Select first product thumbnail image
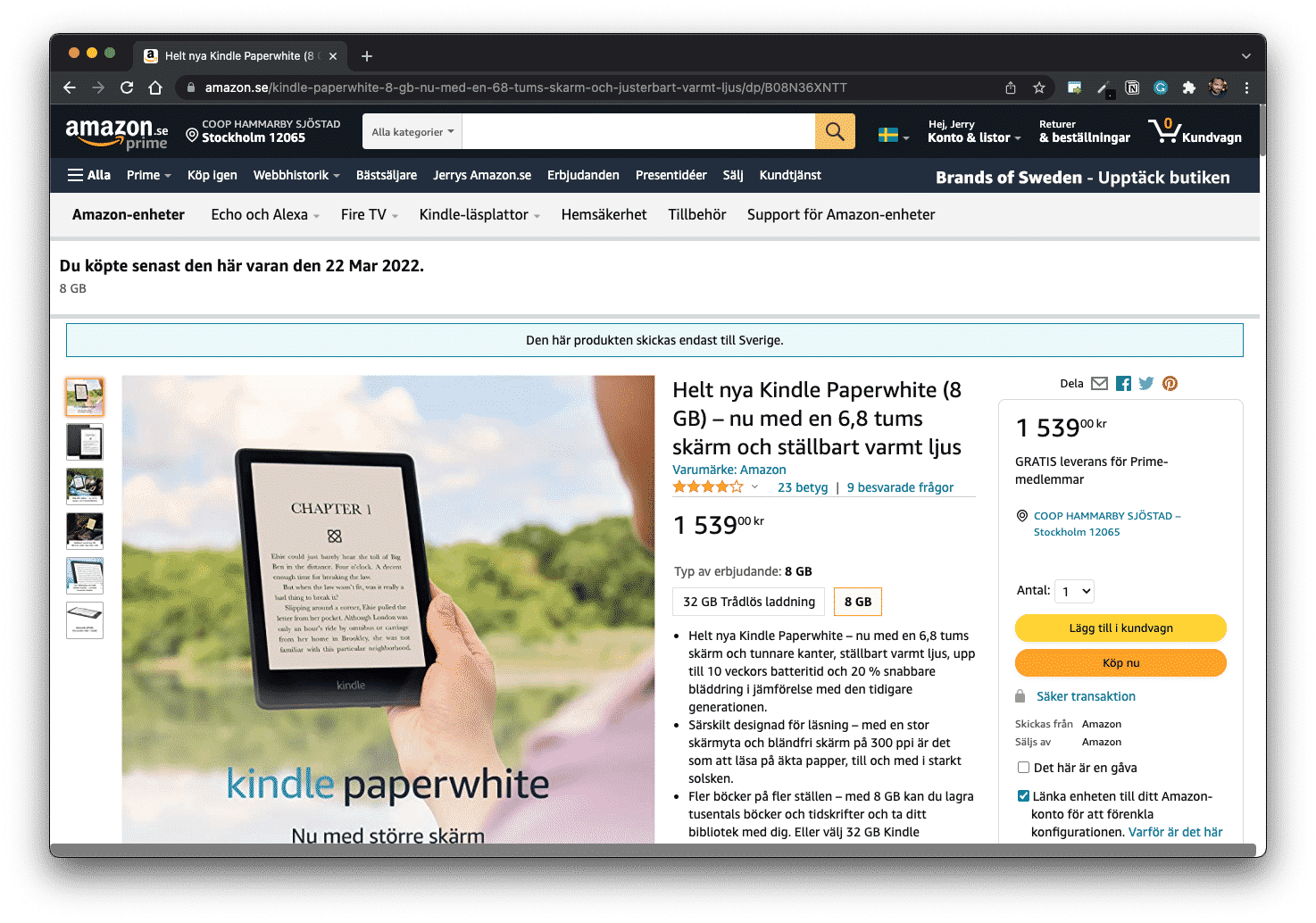The image size is (1316, 923). tap(85, 397)
